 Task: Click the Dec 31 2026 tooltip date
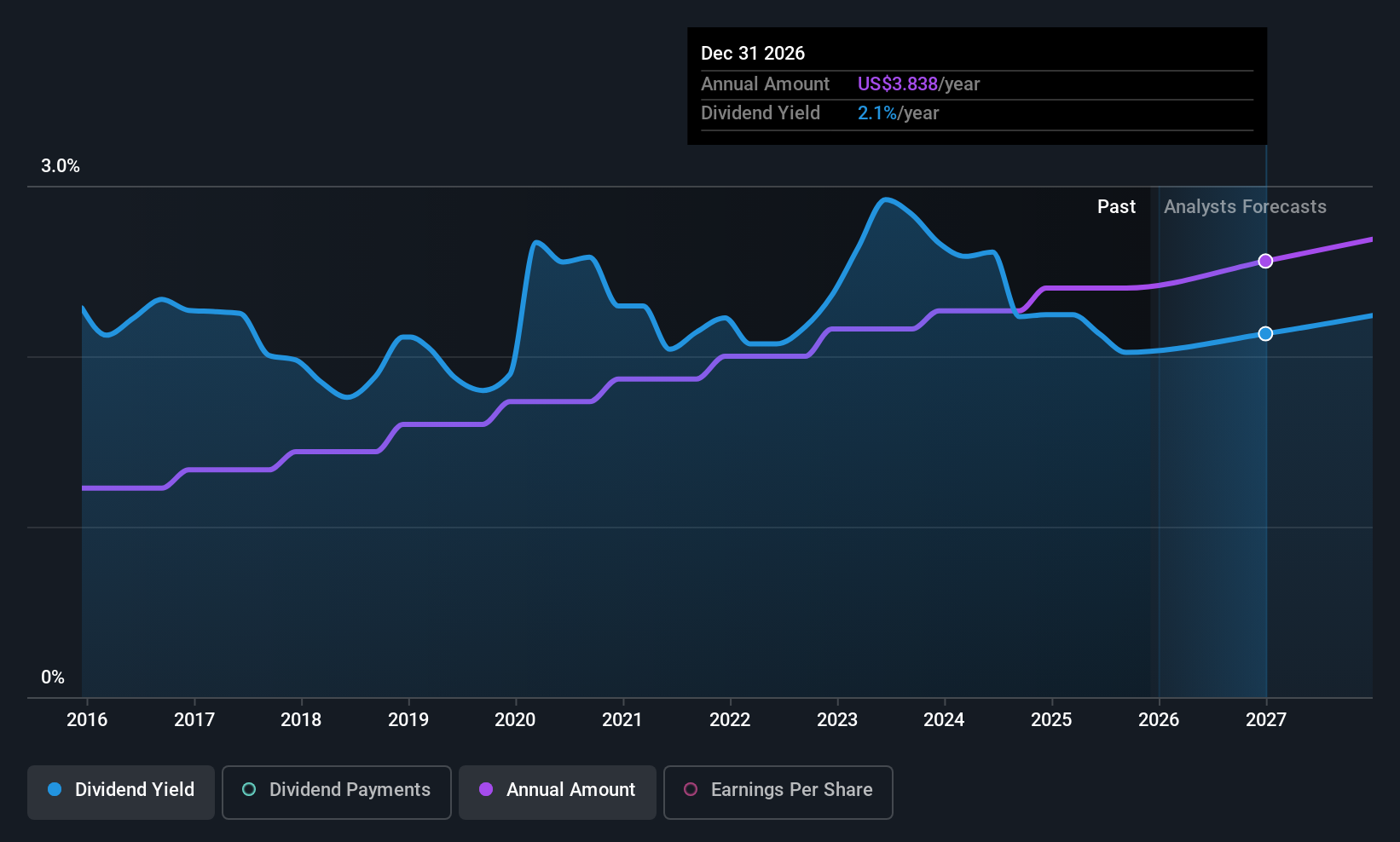coord(753,54)
